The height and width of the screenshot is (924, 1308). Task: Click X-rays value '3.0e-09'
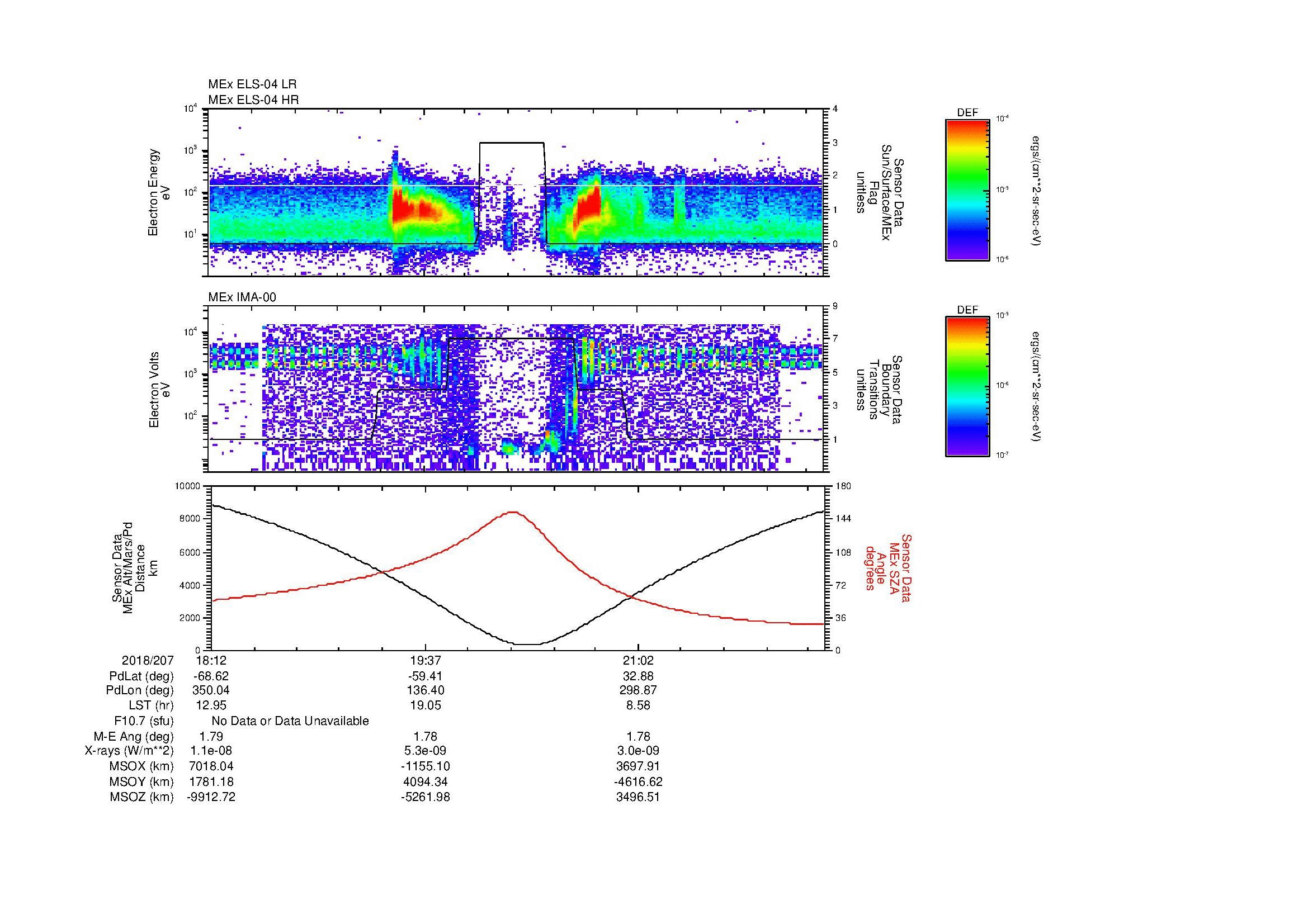[x=638, y=751]
